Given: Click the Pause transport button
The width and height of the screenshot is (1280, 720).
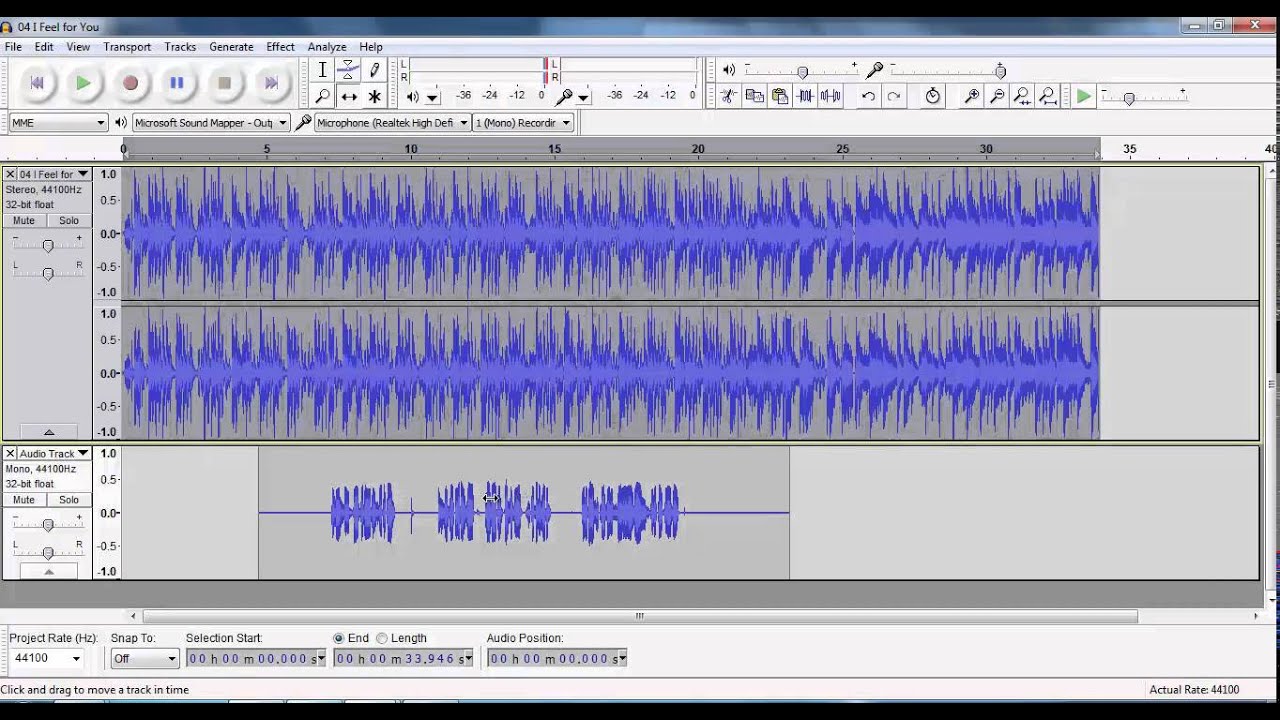Looking at the screenshot, I should 177,84.
